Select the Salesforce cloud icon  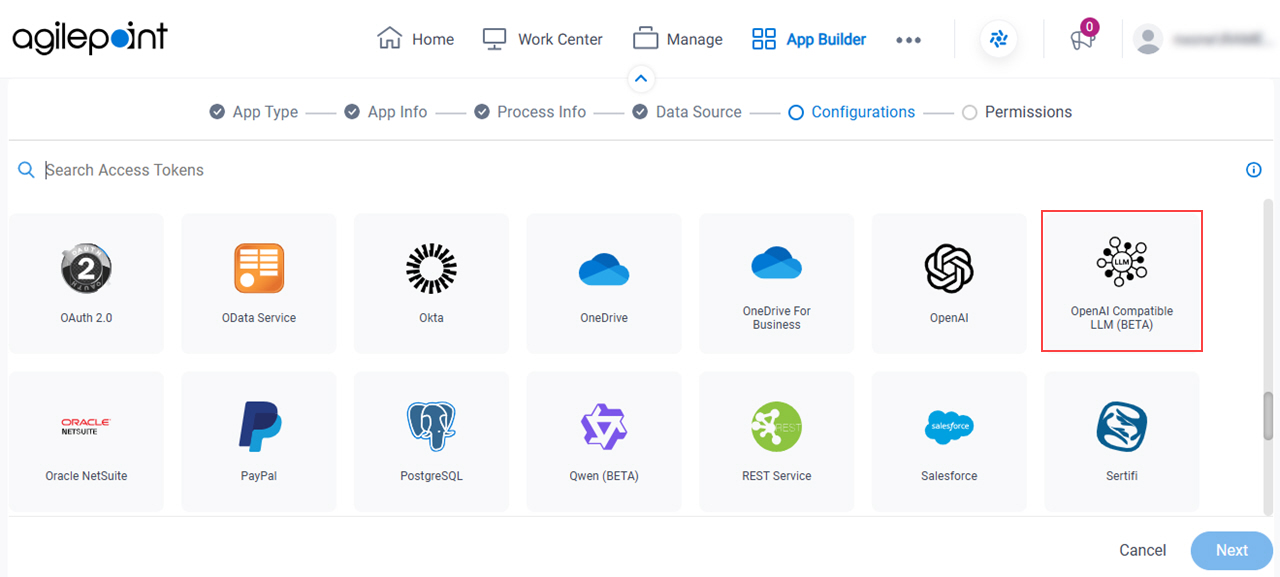point(949,427)
